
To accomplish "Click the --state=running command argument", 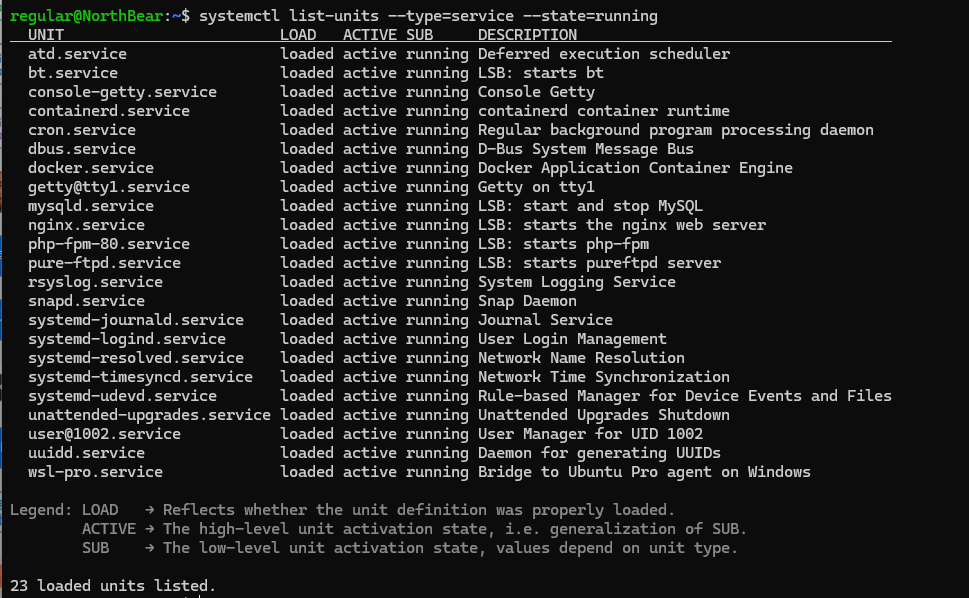I will tap(595, 16).
